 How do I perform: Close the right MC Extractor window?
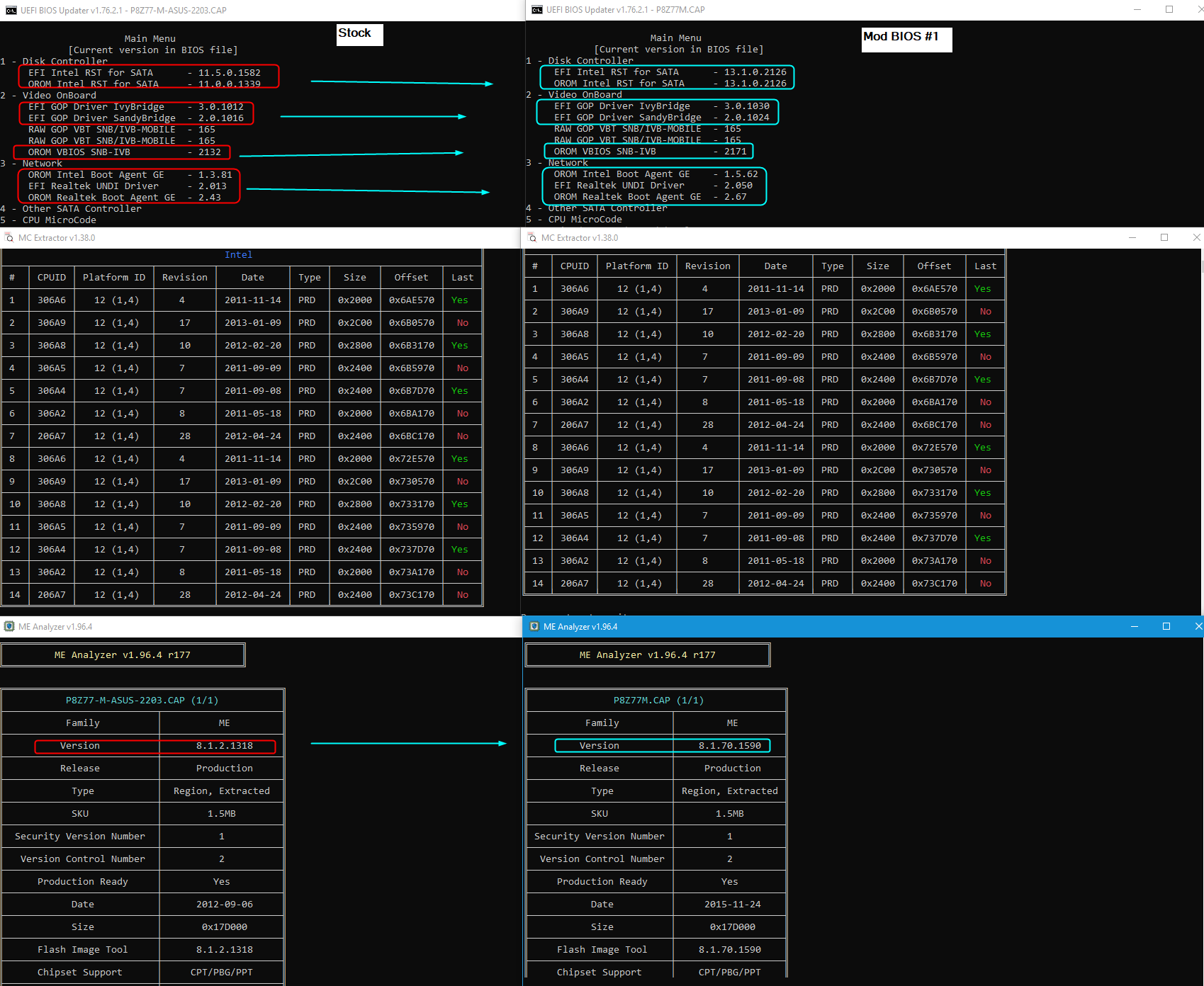1196,237
